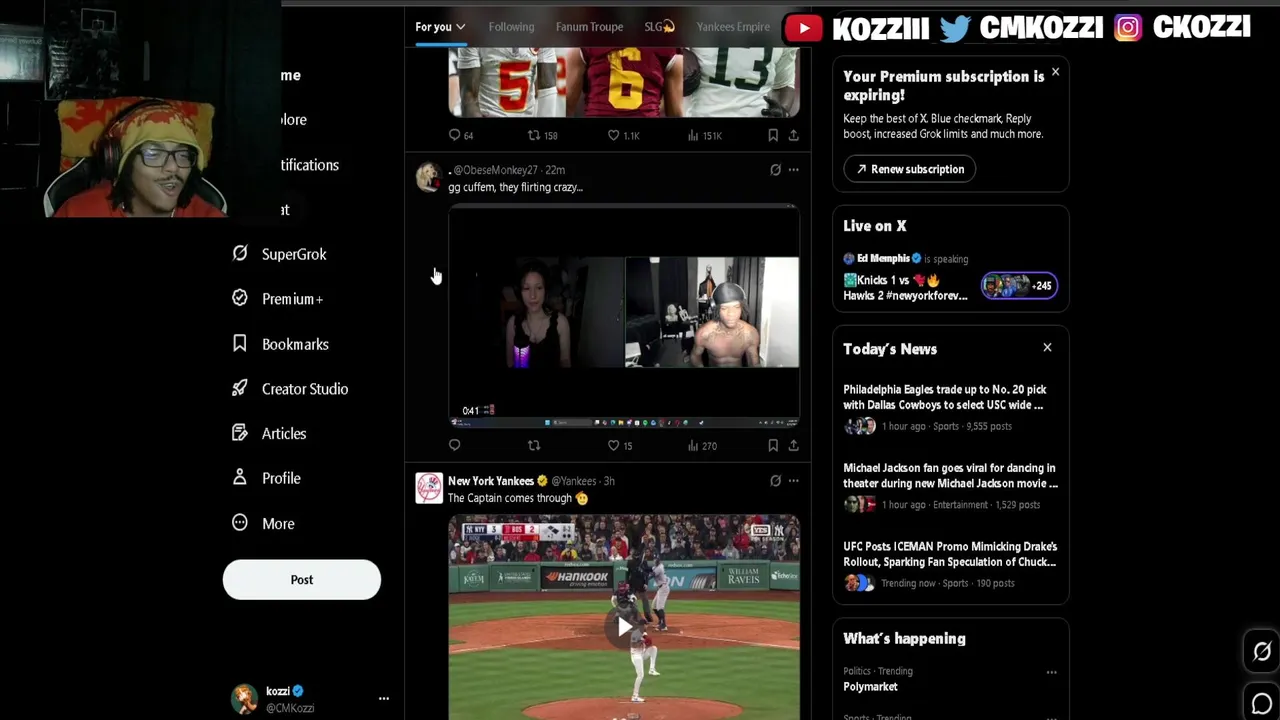Click the 'What's happening' heading
Screen dimensions: 1280x720
[x=904, y=638]
